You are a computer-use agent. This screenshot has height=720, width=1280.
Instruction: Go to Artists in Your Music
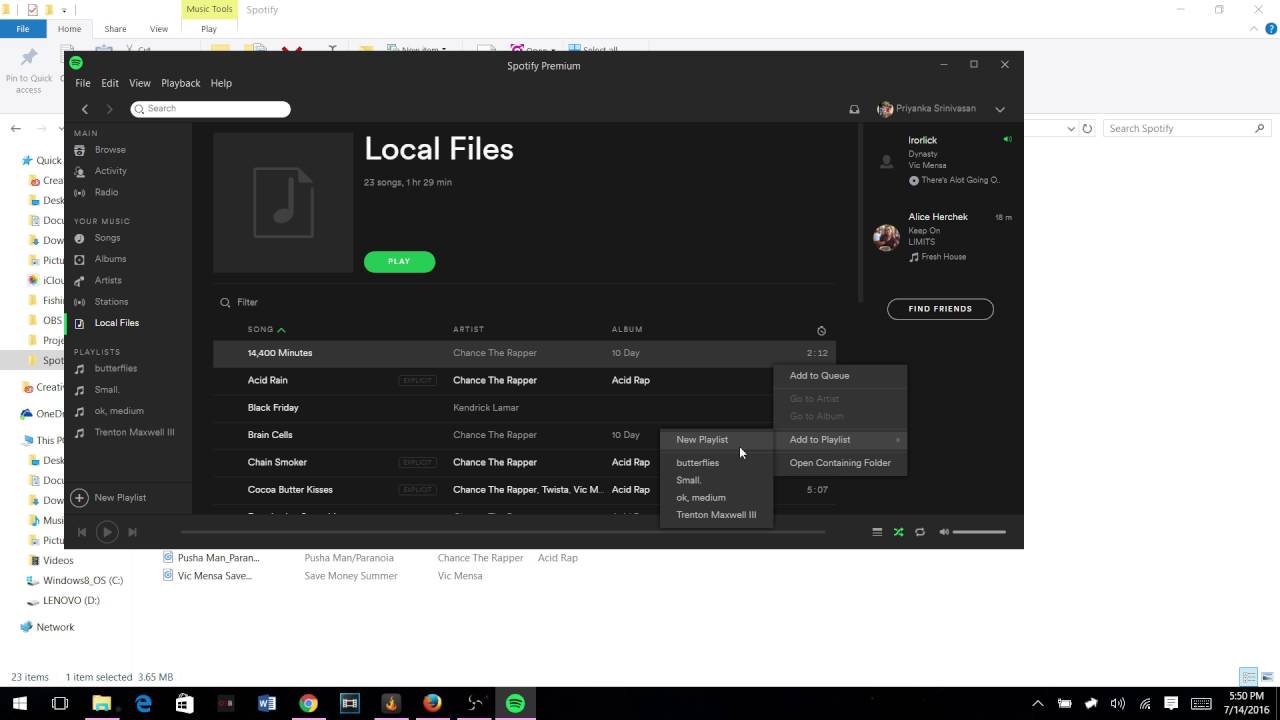[x=108, y=280]
